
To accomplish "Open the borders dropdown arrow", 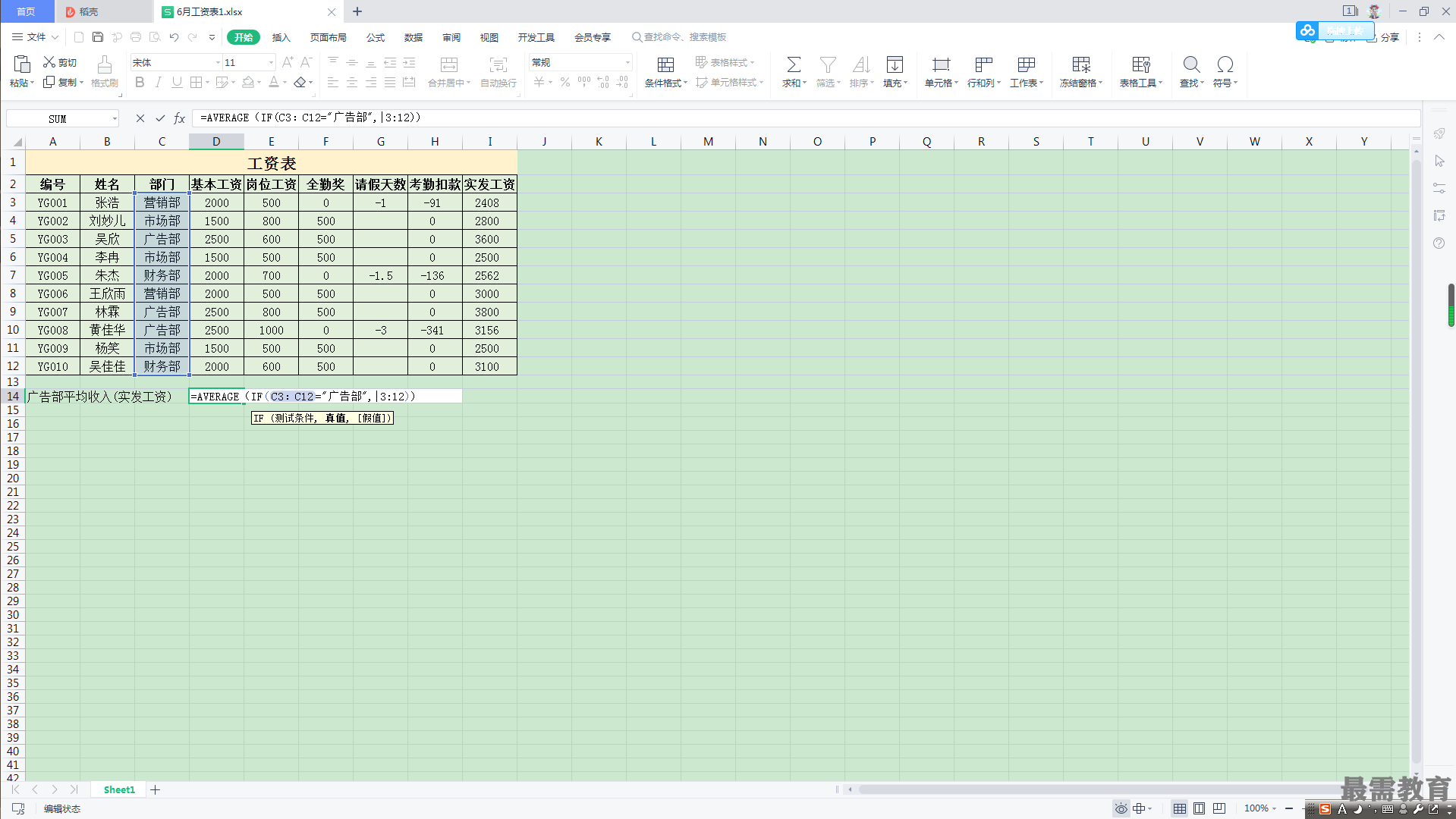I will point(207,83).
